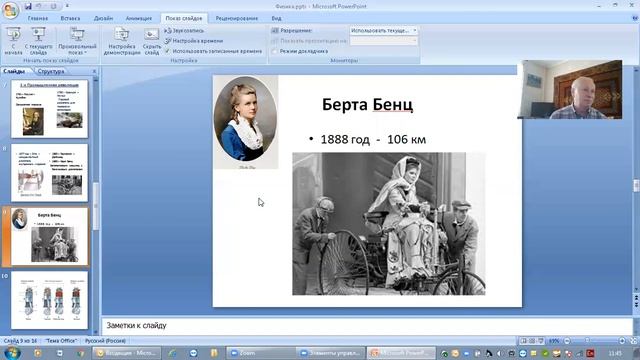This screenshot has width=640, height=360.
Task: Click Звукозапись narration button
Action: tap(184, 31)
